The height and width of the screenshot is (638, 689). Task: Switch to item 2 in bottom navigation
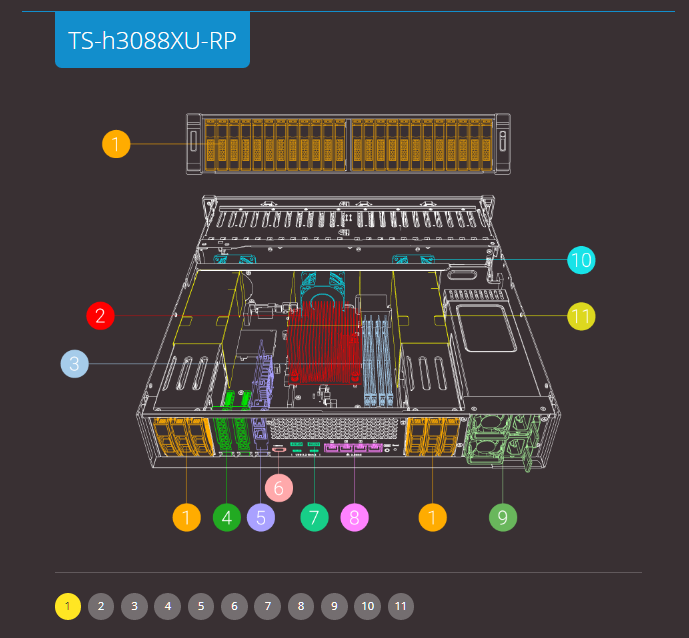pyautogui.click(x=101, y=606)
